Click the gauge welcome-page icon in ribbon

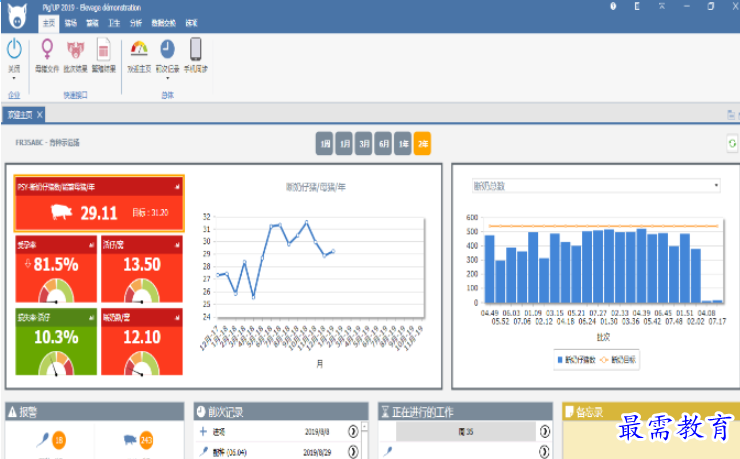coord(139,50)
